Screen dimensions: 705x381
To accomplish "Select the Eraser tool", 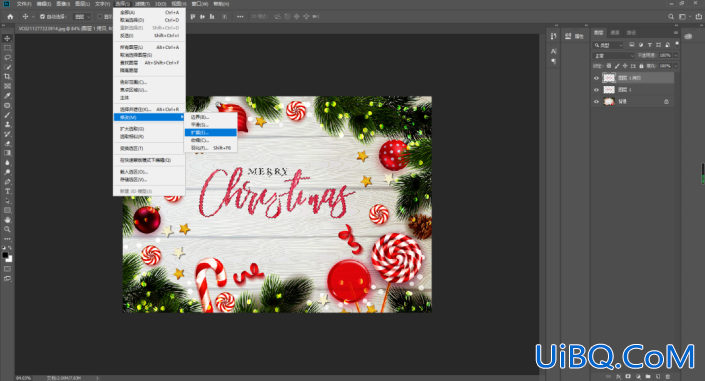I will click(7, 143).
